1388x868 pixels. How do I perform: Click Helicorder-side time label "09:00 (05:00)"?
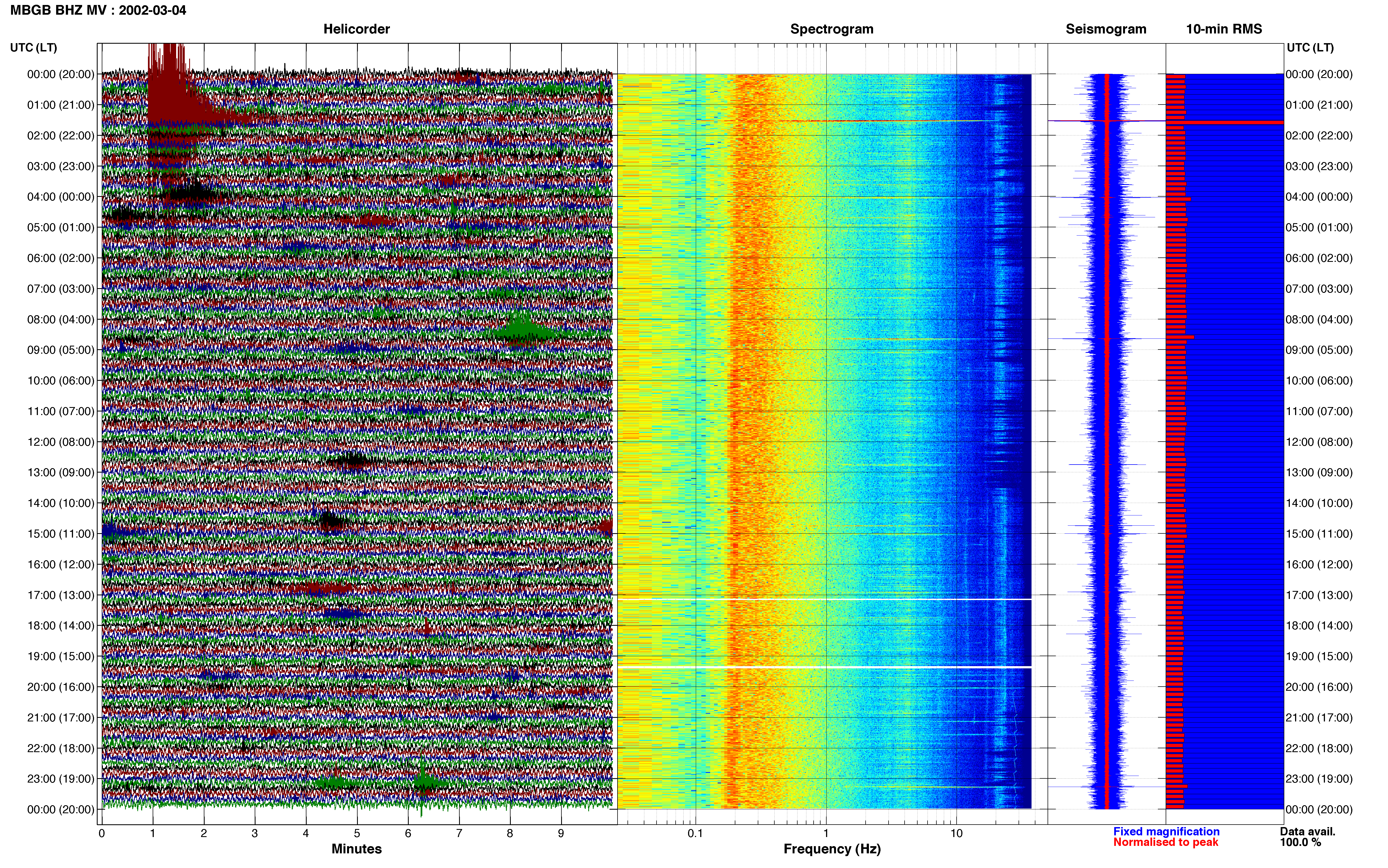(61, 350)
